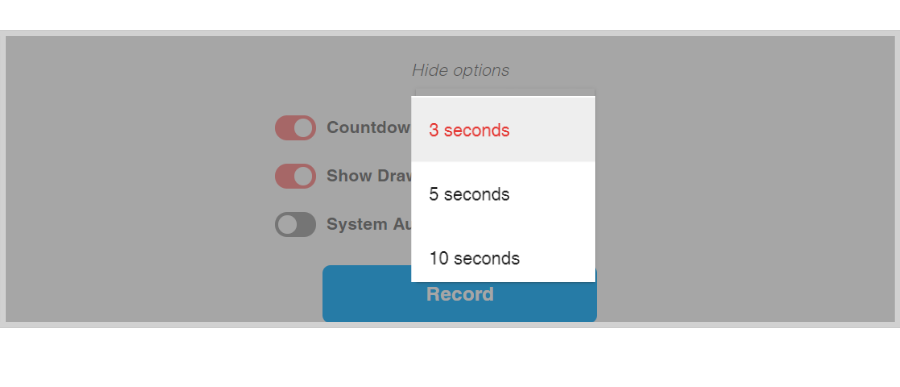Select the 3 seconds option
900x387 pixels.
point(503,130)
